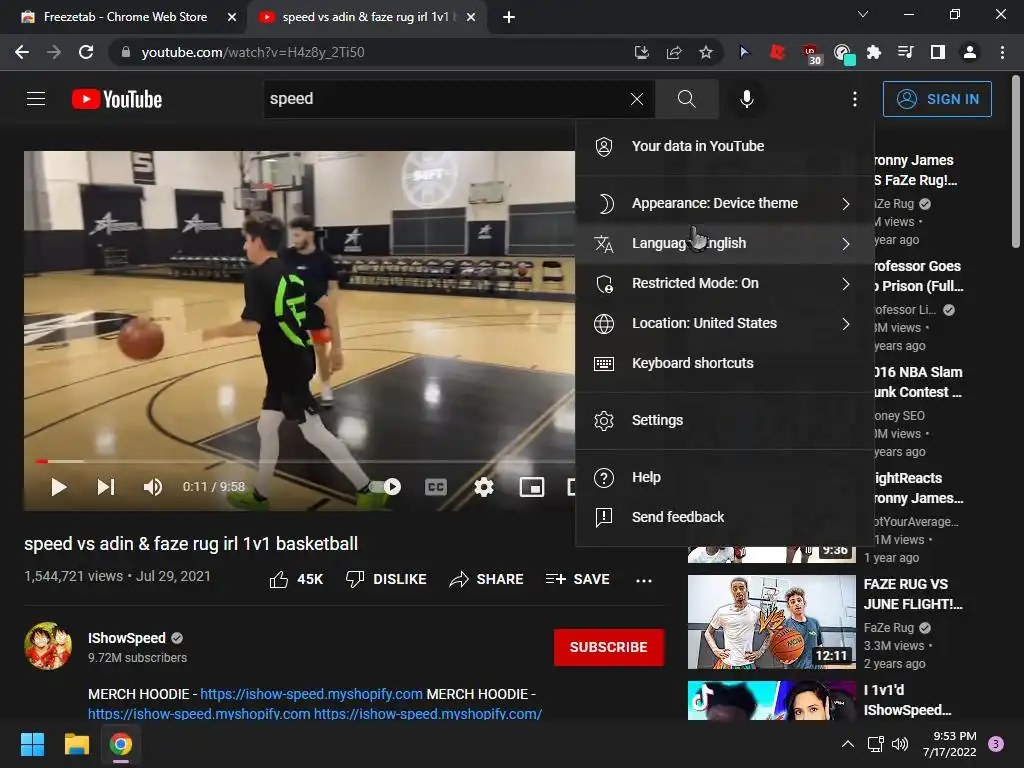The width and height of the screenshot is (1024, 768).
Task: Open Keyboard shortcuts menu item
Action: click(x=725, y=363)
